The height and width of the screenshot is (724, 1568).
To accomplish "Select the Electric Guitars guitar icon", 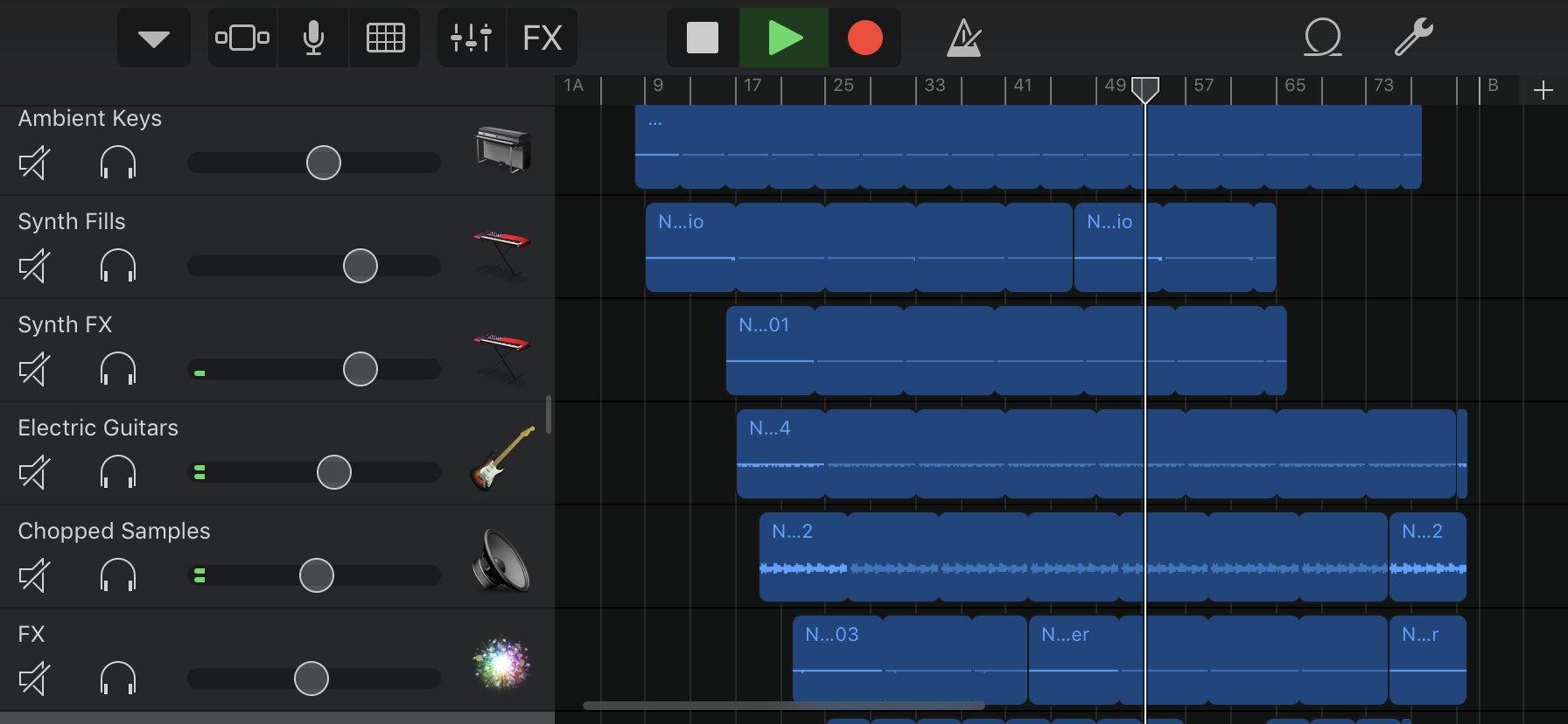I will (x=502, y=458).
